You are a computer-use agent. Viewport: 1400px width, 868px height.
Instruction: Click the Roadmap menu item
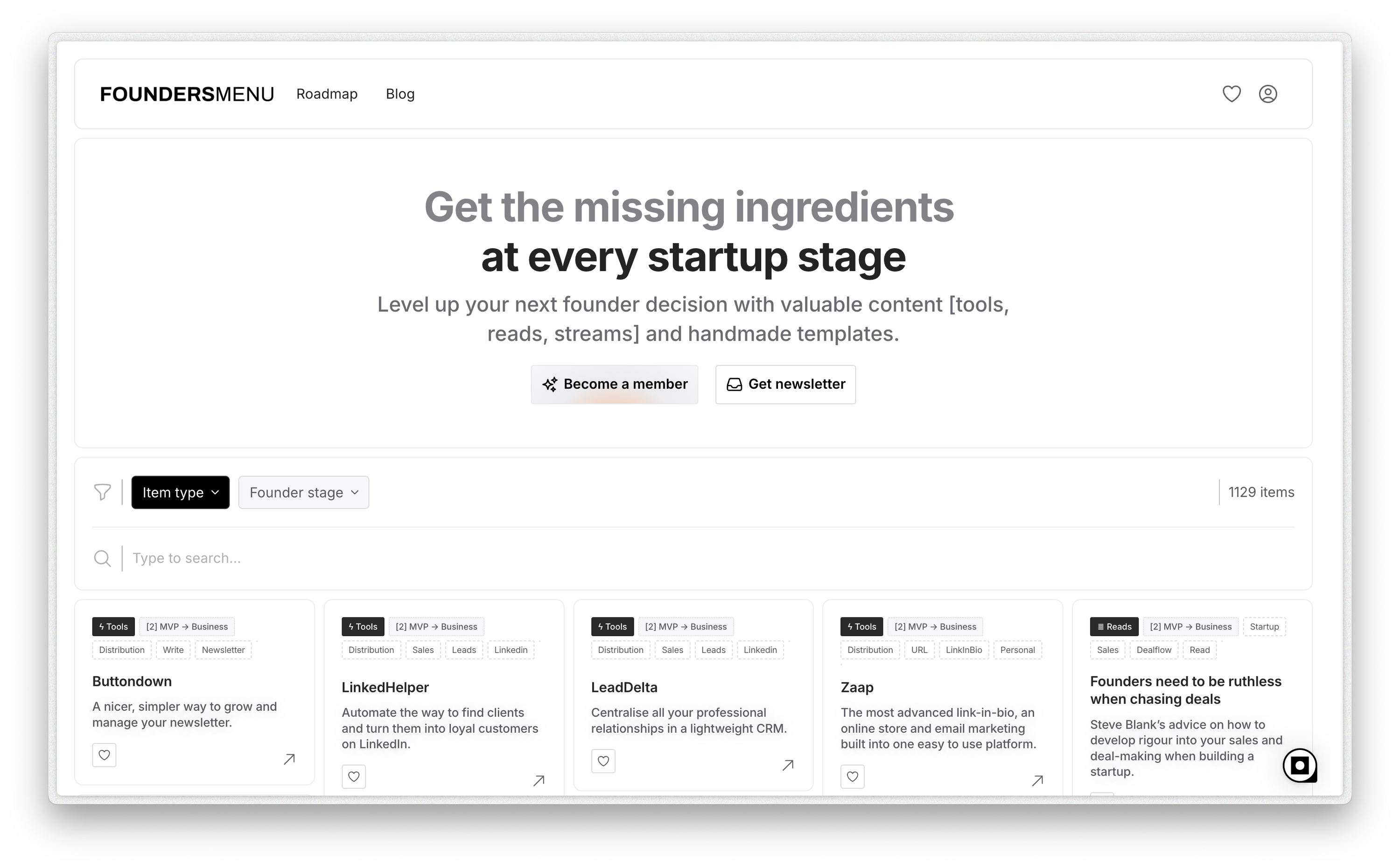pyautogui.click(x=327, y=93)
